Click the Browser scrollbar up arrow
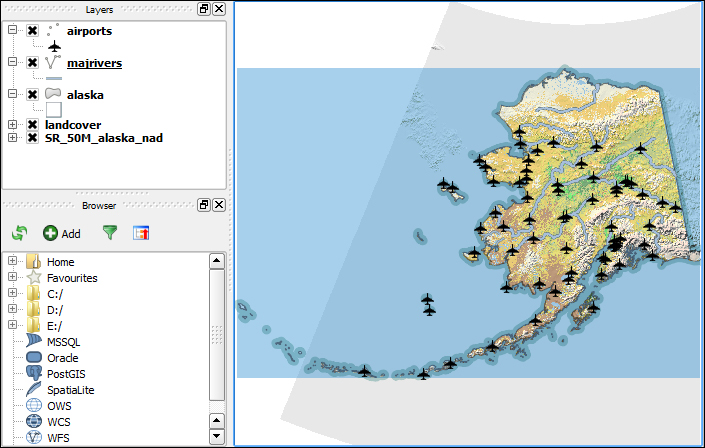 coord(216,261)
